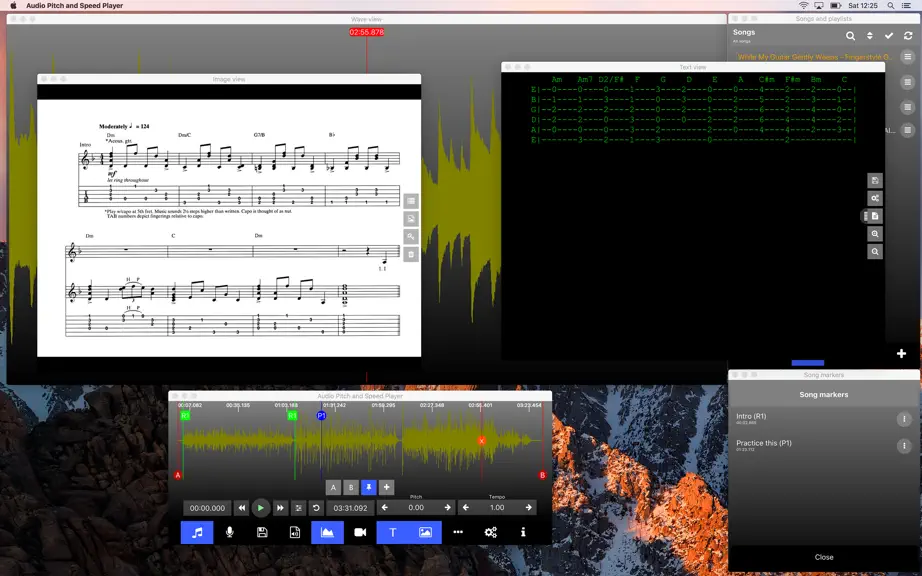Click the Wi-Fi icon in the menu bar
The height and width of the screenshot is (576, 922).
click(x=803, y=5)
